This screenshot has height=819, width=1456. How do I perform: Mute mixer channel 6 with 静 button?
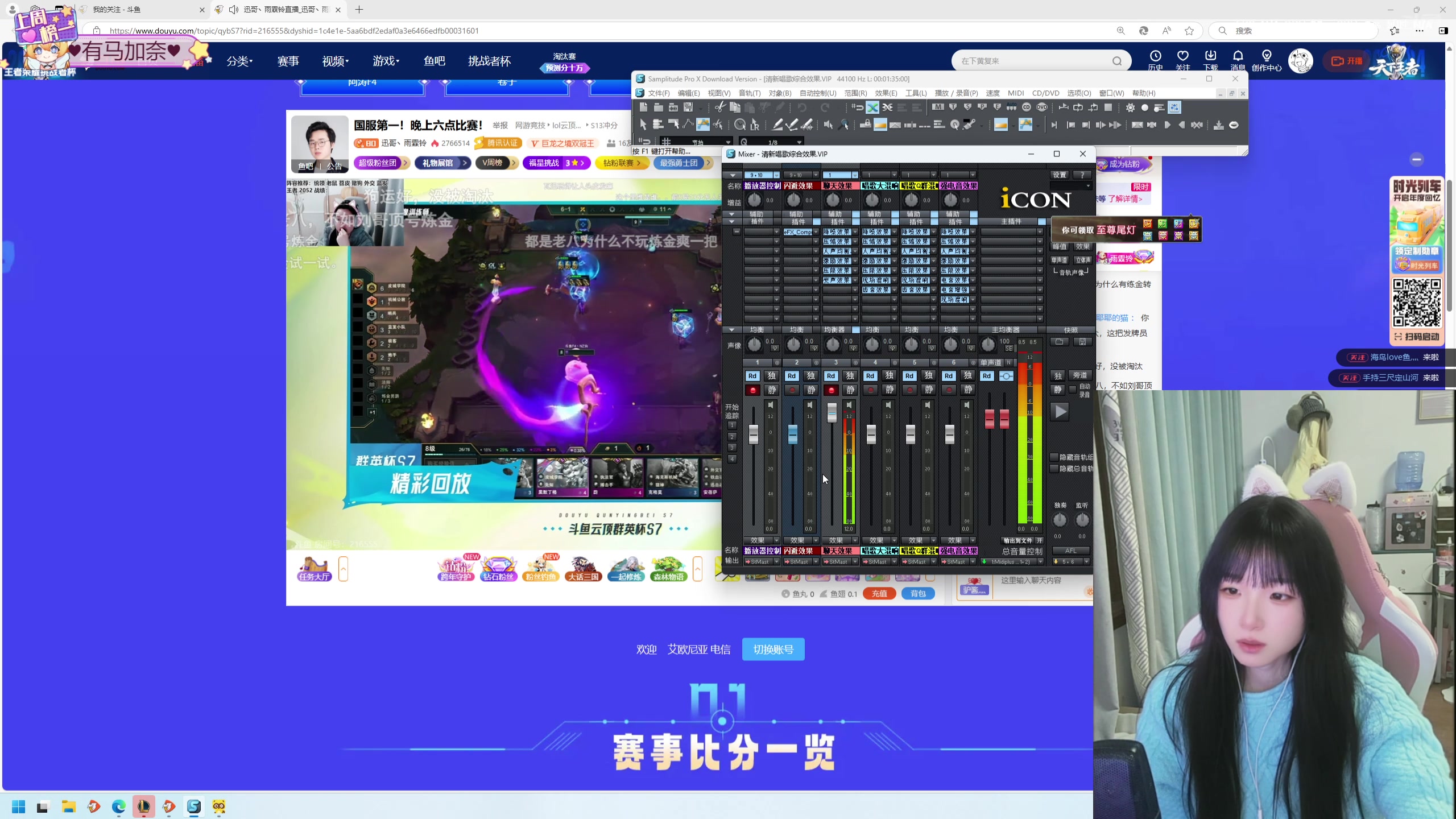[968, 390]
